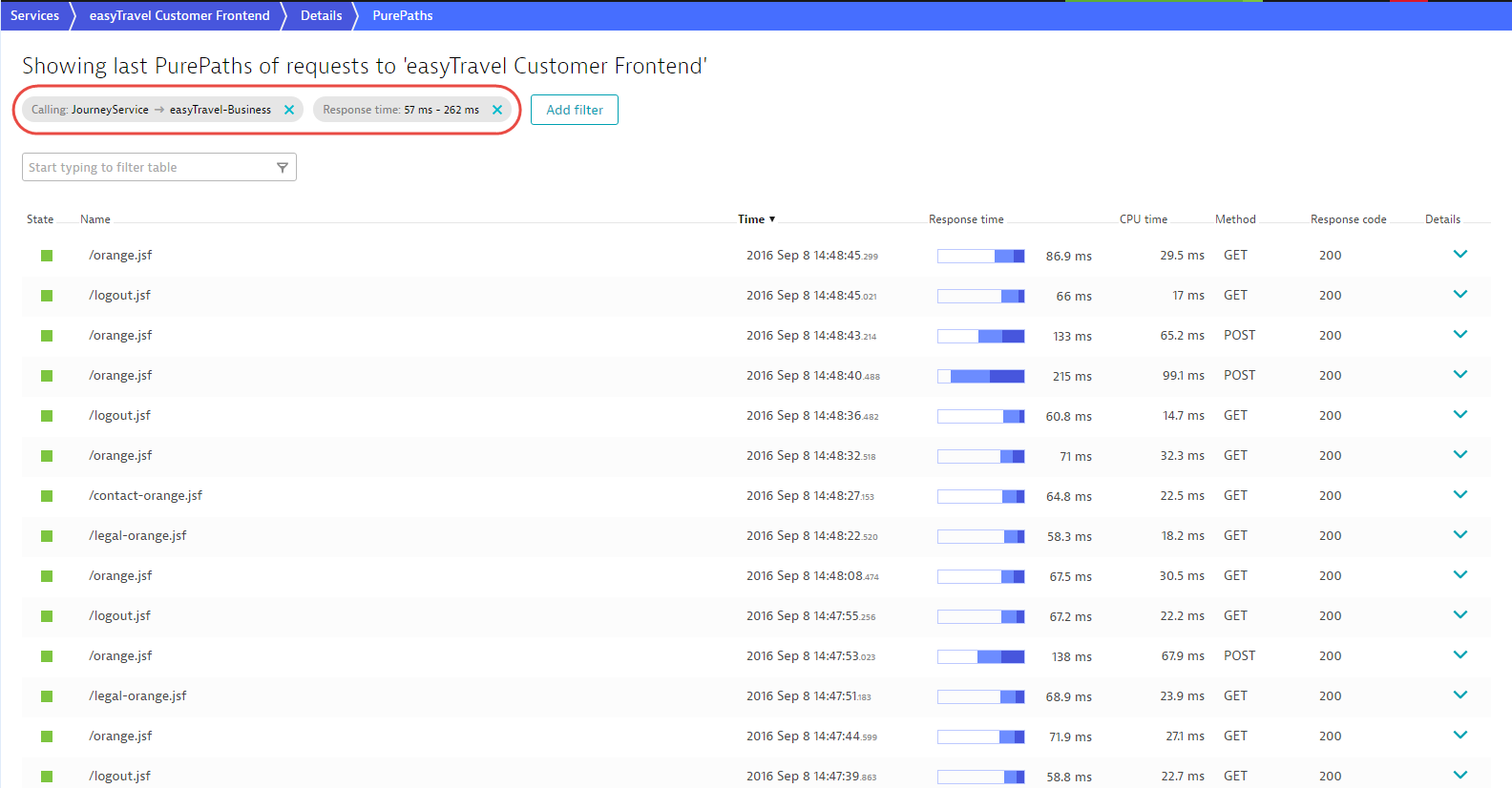Select CPU time value 99.1 ms
The height and width of the screenshot is (788, 1512).
click(x=1183, y=375)
